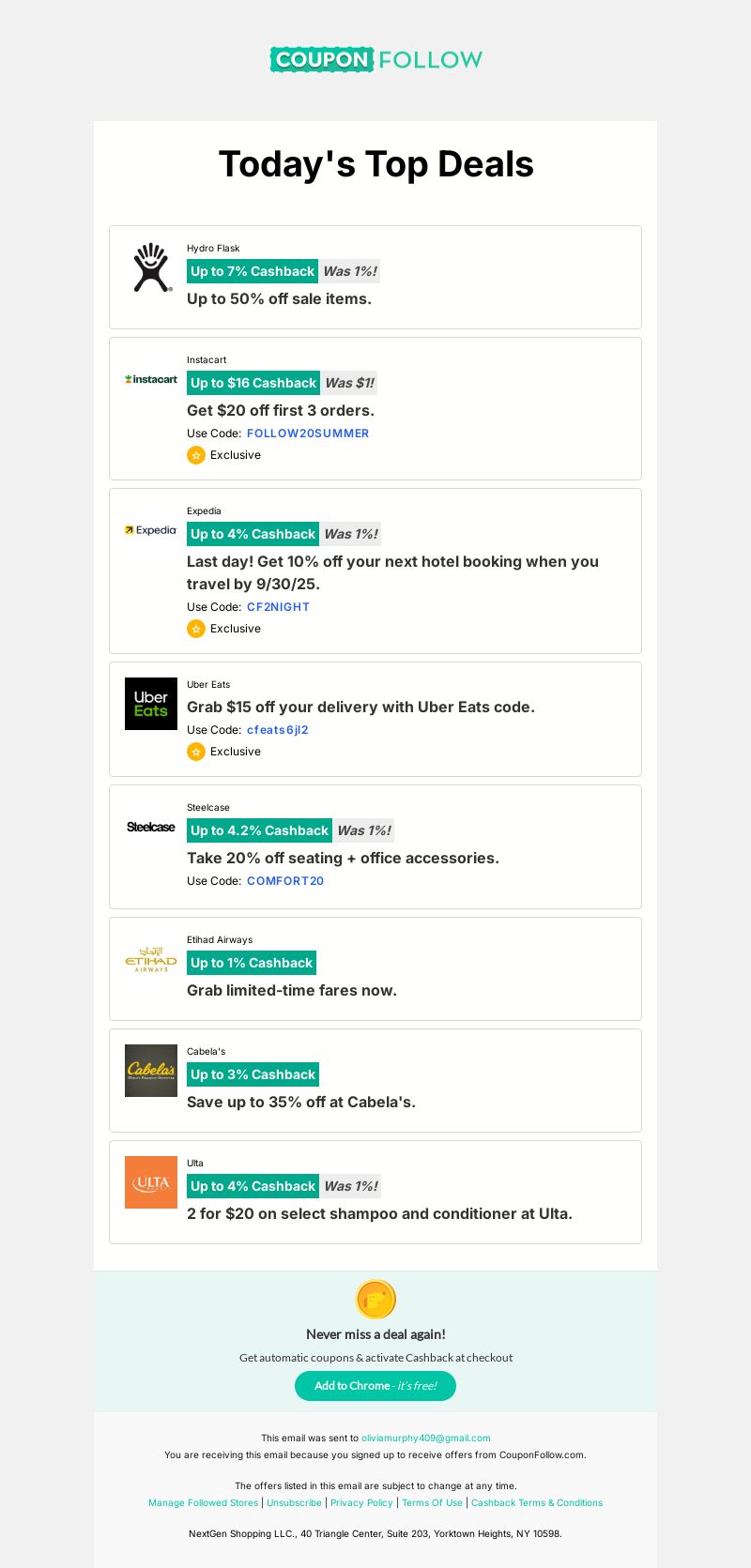The height and width of the screenshot is (1568, 751).
Task: Open the Instacart brand logo
Action: click(151, 379)
